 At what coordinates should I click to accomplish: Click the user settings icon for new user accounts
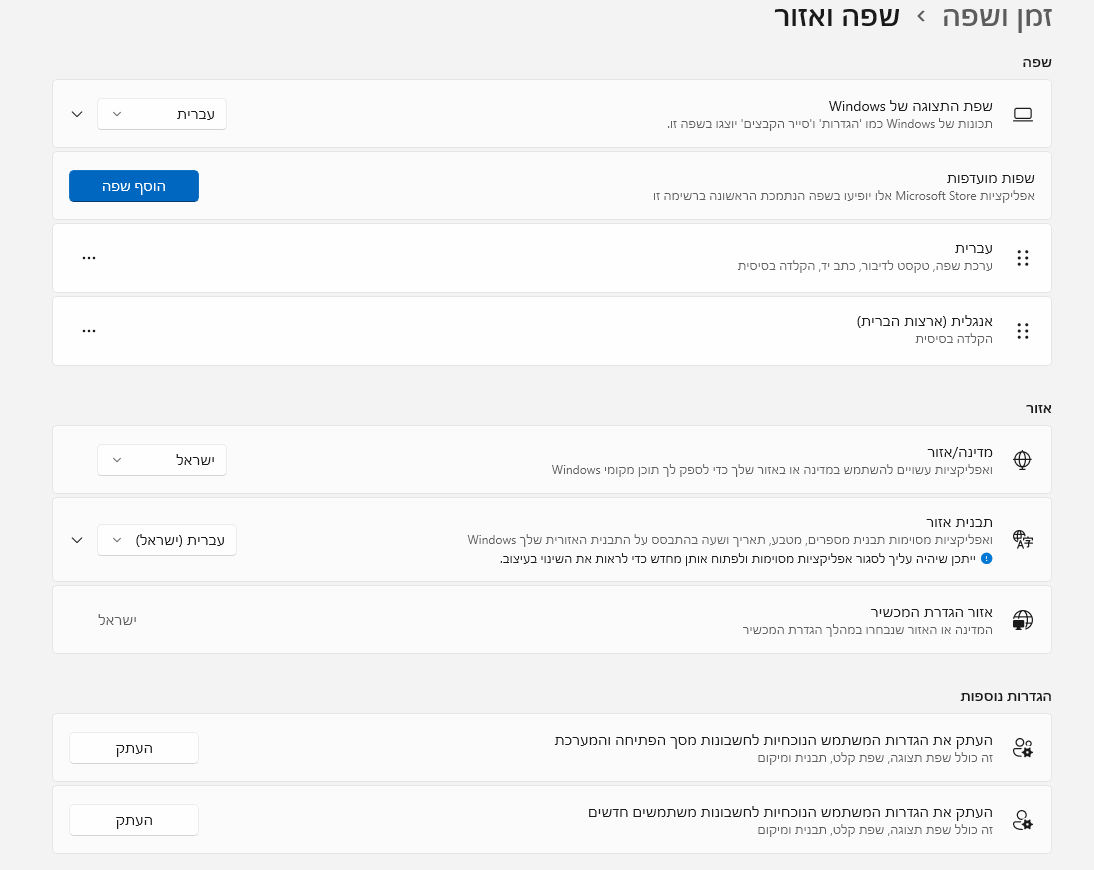point(1022,820)
